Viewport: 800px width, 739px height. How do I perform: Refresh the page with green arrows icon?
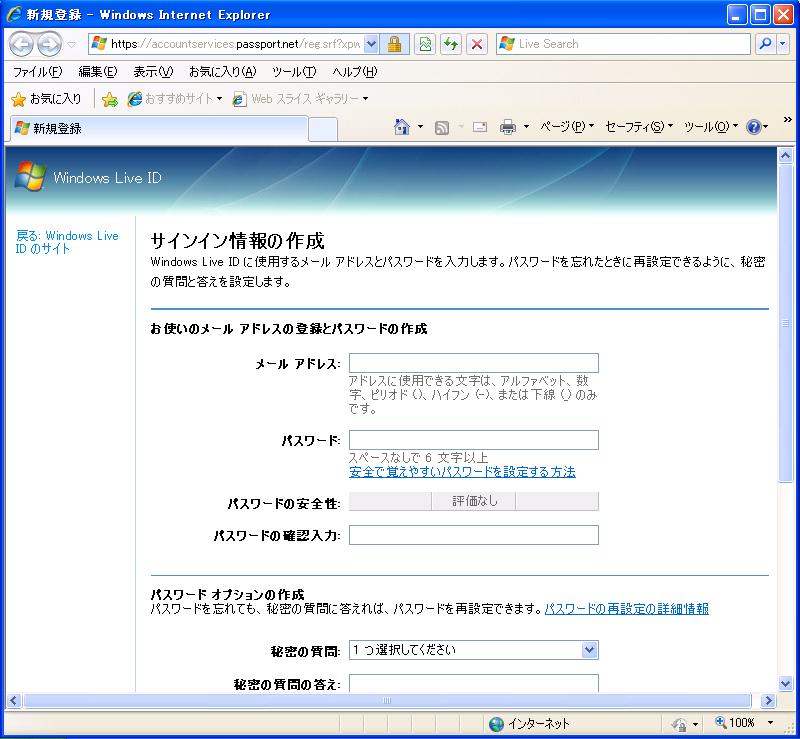[451, 44]
